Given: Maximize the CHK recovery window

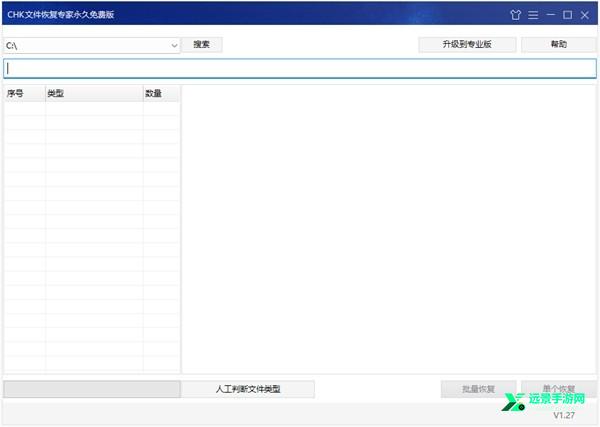Looking at the screenshot, I should pos(567,15).
